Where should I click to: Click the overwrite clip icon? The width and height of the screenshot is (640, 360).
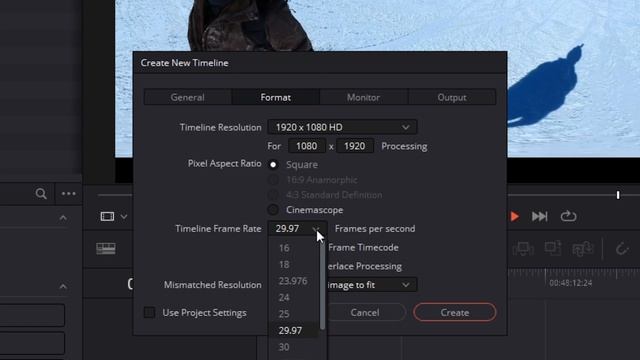click(x=553, y=249)
